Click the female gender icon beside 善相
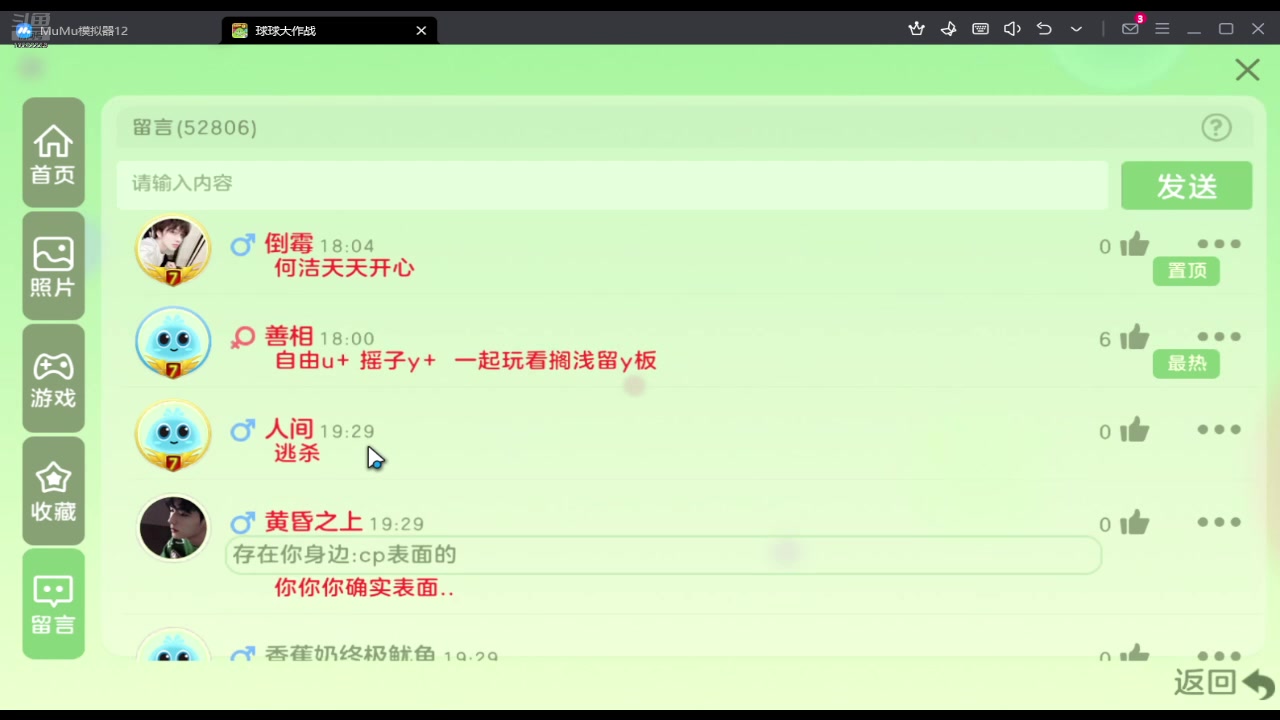The height and width of the screenshot is (720, 1280). point(242,338)
